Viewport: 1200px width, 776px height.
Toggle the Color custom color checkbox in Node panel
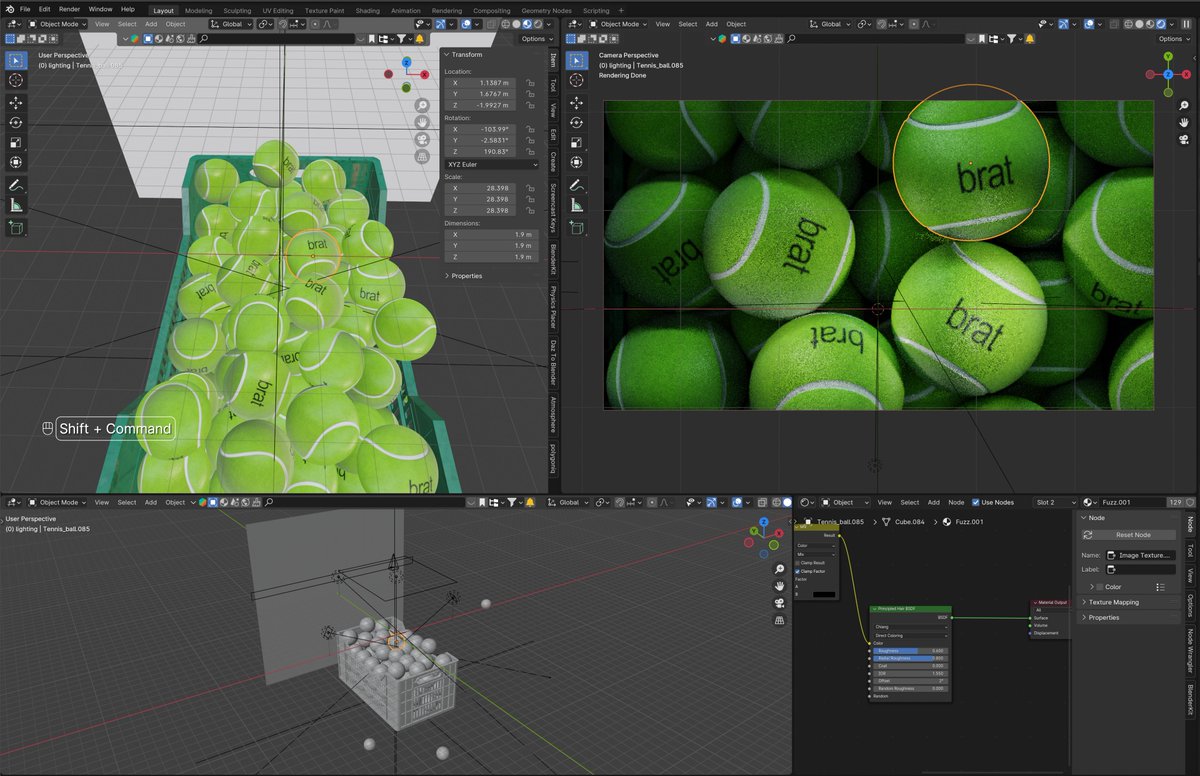[1100, 587]
